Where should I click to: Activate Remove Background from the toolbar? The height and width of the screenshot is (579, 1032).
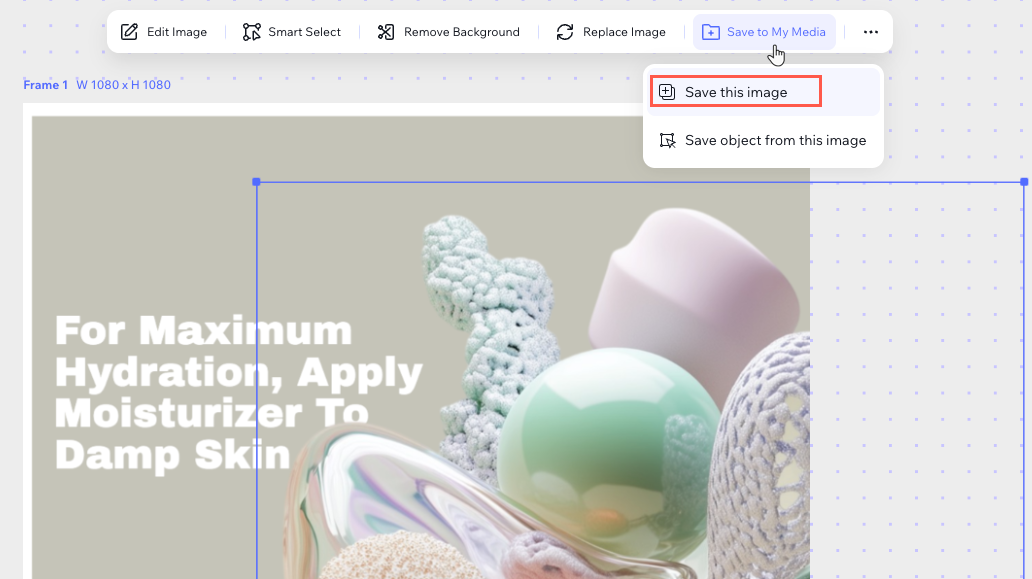(x=448, y=31)
